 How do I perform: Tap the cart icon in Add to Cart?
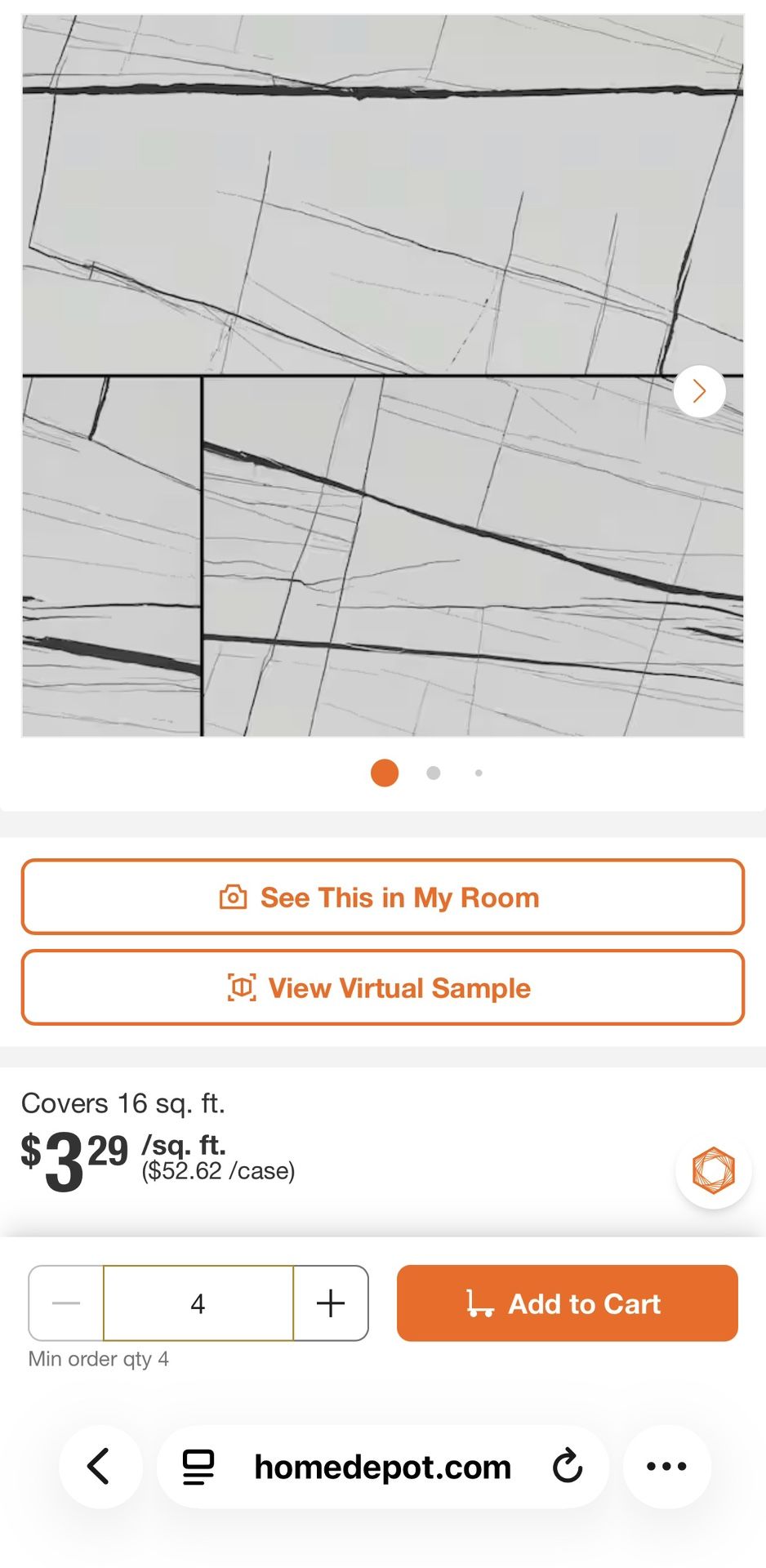click(x=479, y=1303)
